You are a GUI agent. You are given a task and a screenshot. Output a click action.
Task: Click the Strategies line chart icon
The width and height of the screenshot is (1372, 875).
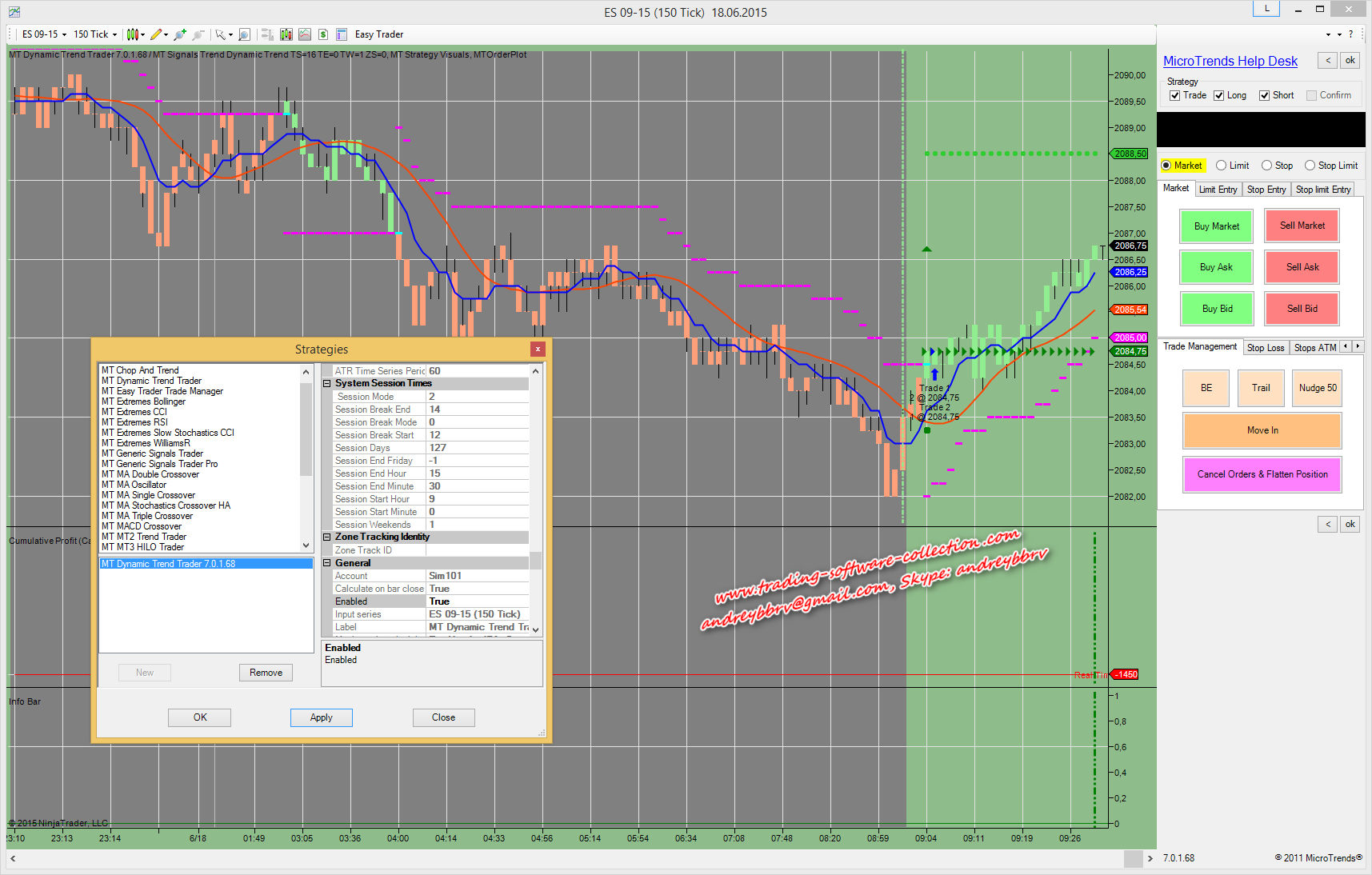click(x=305, y=34)
